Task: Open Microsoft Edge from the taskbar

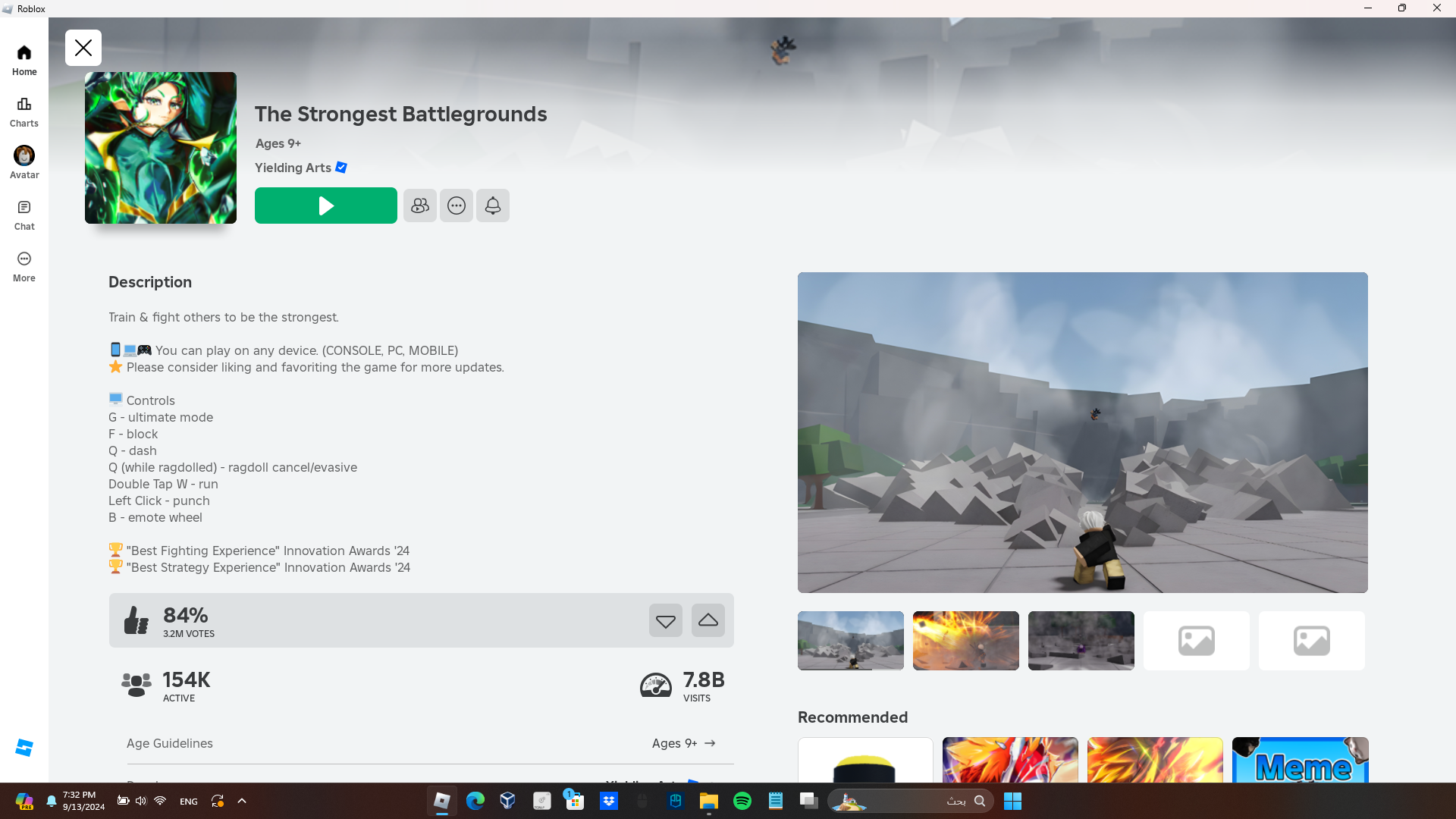Action: tap(475, 801)
